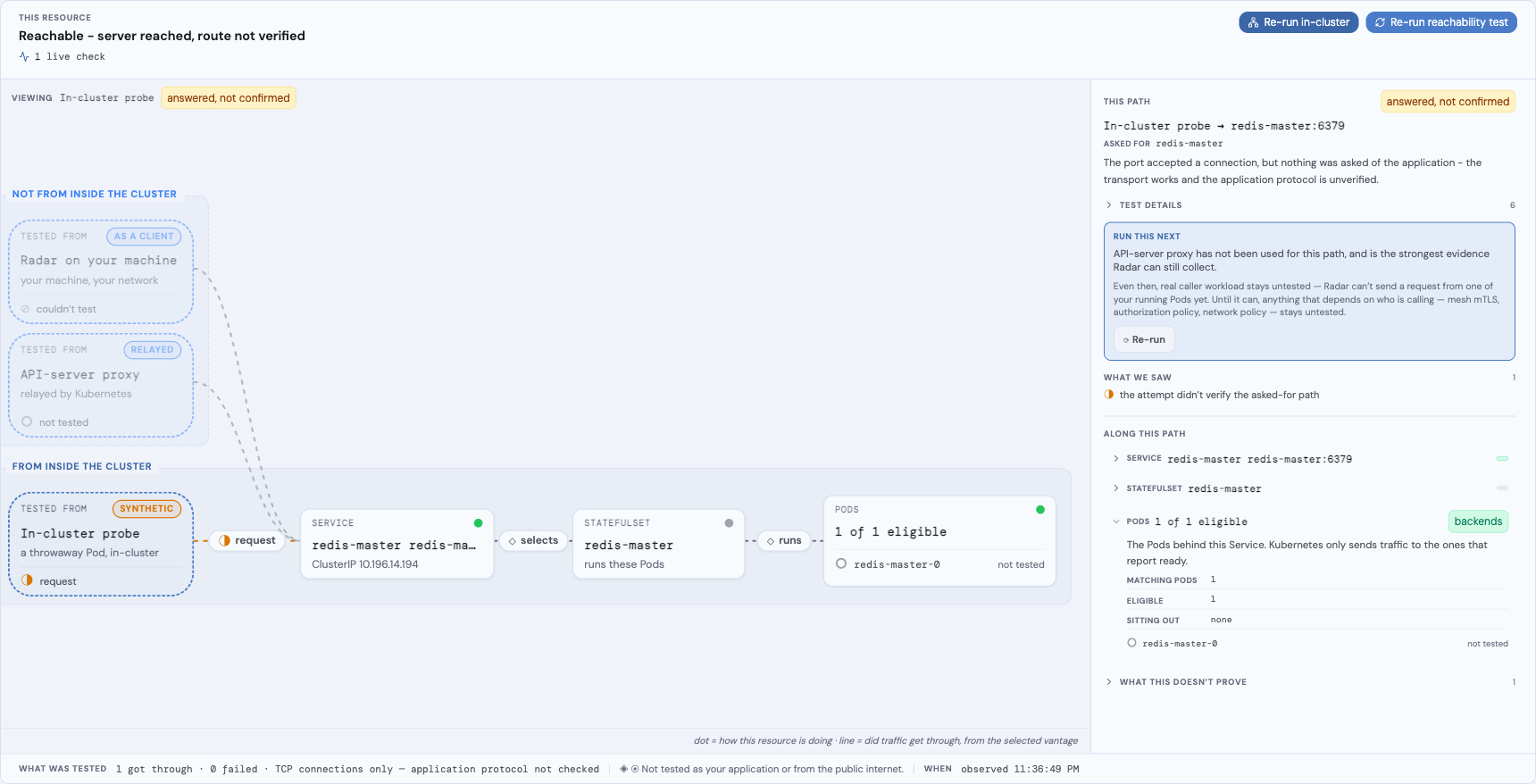1536x784 pixels.
Task: Click the live check pulse icon
Action: pyautogui.click(x=24, y=57)
